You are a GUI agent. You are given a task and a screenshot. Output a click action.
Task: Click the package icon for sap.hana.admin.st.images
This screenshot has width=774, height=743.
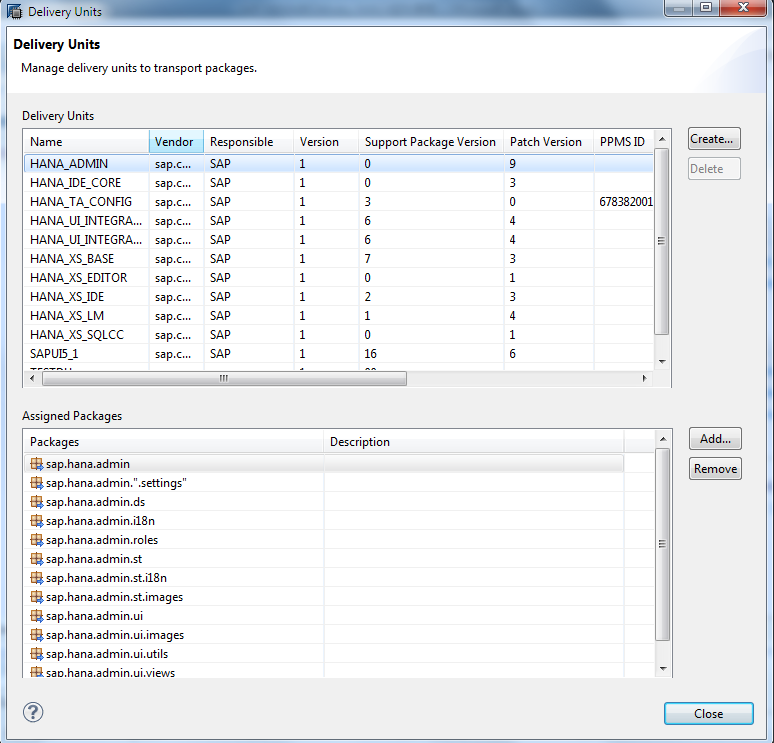pos(37,597)
